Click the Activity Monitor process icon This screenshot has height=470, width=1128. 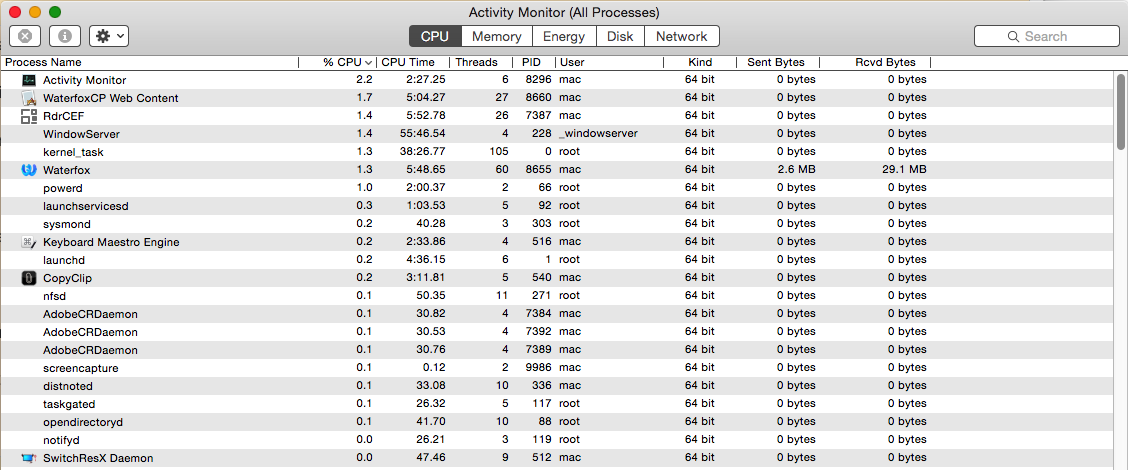click(29, 80)
